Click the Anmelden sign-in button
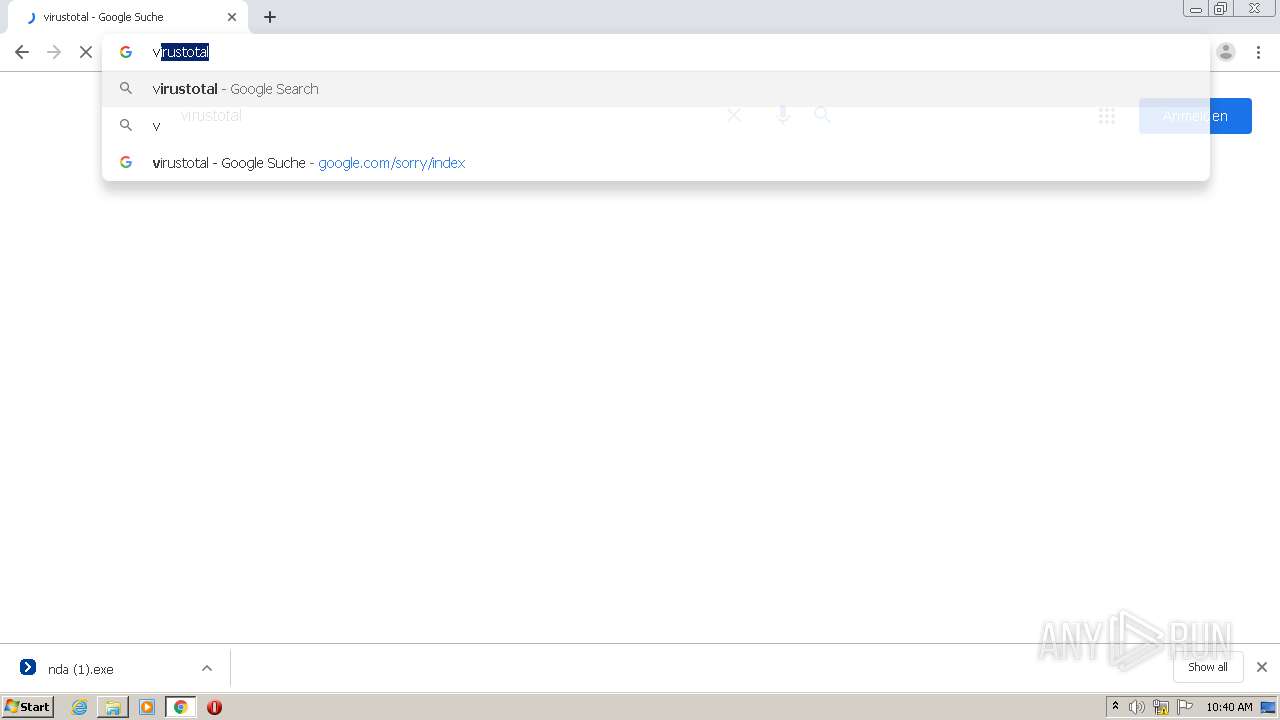1280x720 pixels. click(x=1195, y=116)
